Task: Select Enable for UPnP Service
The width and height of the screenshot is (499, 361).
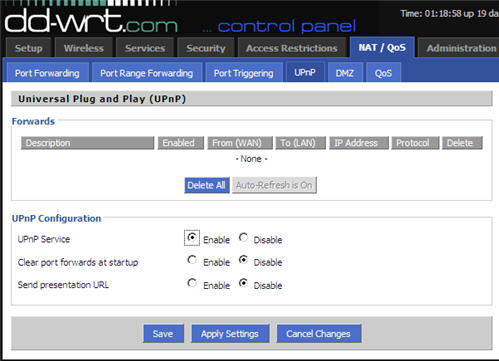Action: click(192, 237)
